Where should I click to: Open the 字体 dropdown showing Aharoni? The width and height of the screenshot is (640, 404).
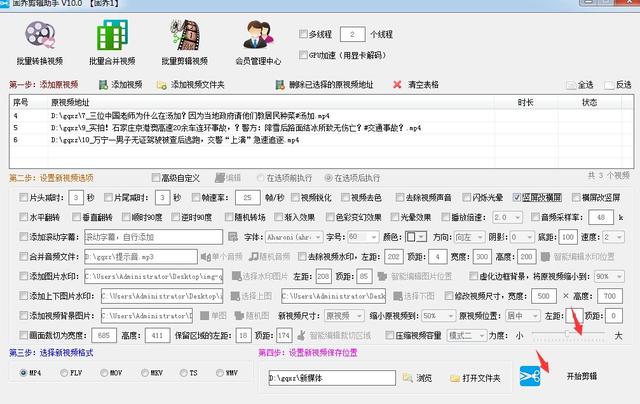(x=294, y=237)
